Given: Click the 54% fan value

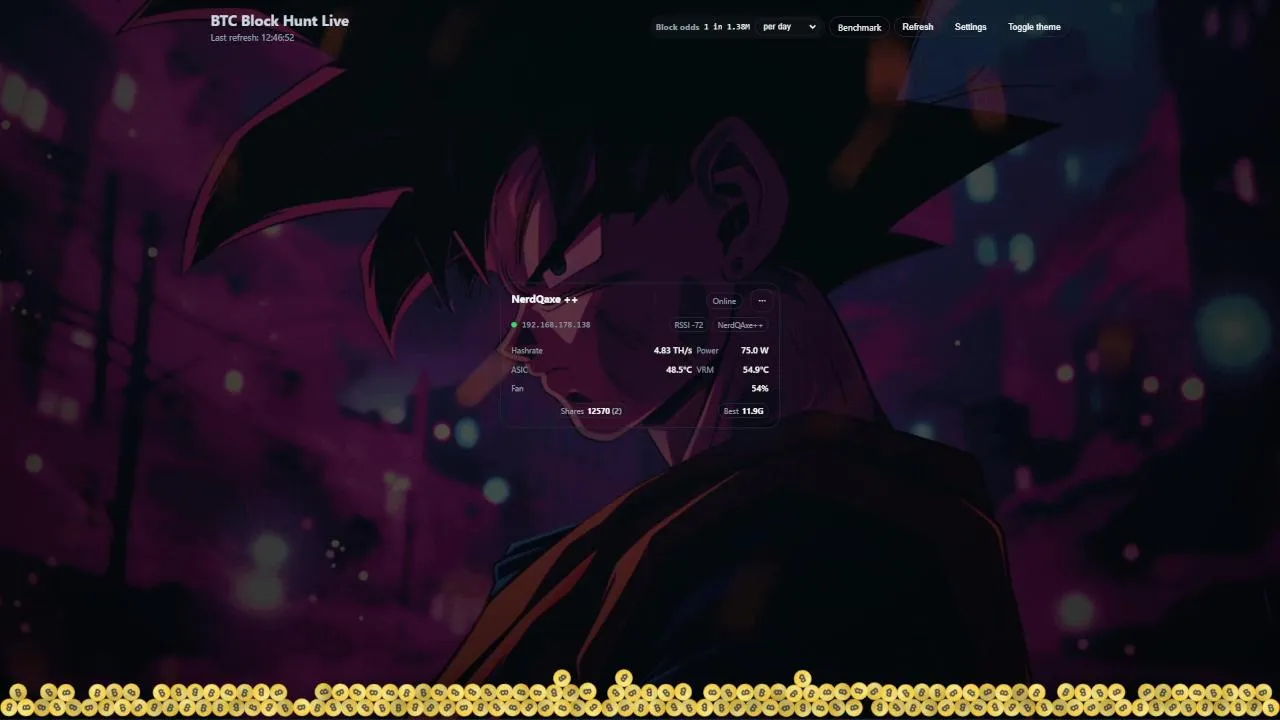Looking at the screenshot, I should (760, 388).
